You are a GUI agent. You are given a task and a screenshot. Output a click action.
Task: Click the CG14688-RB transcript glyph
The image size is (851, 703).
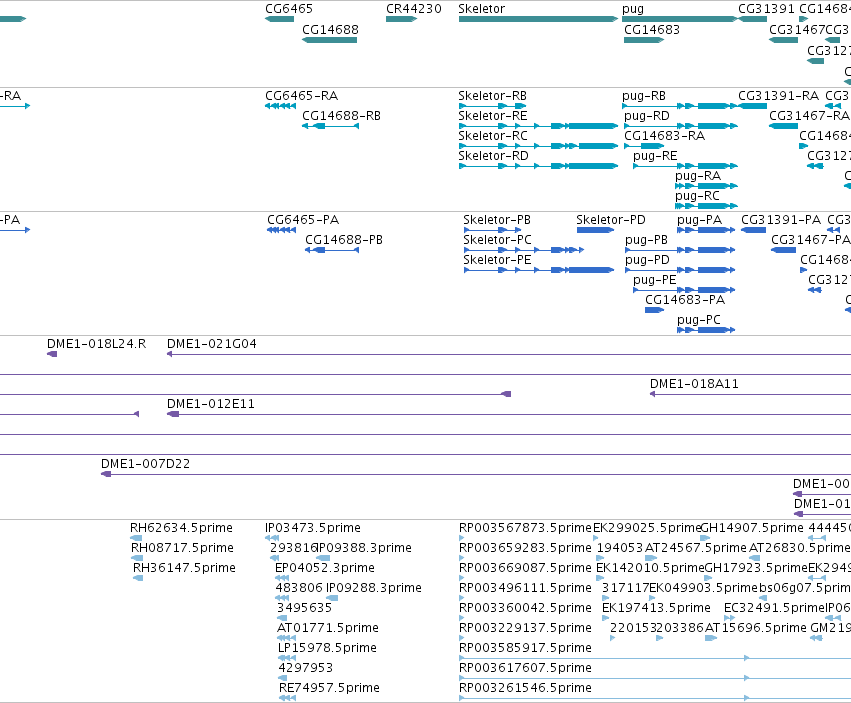point(330,126)
